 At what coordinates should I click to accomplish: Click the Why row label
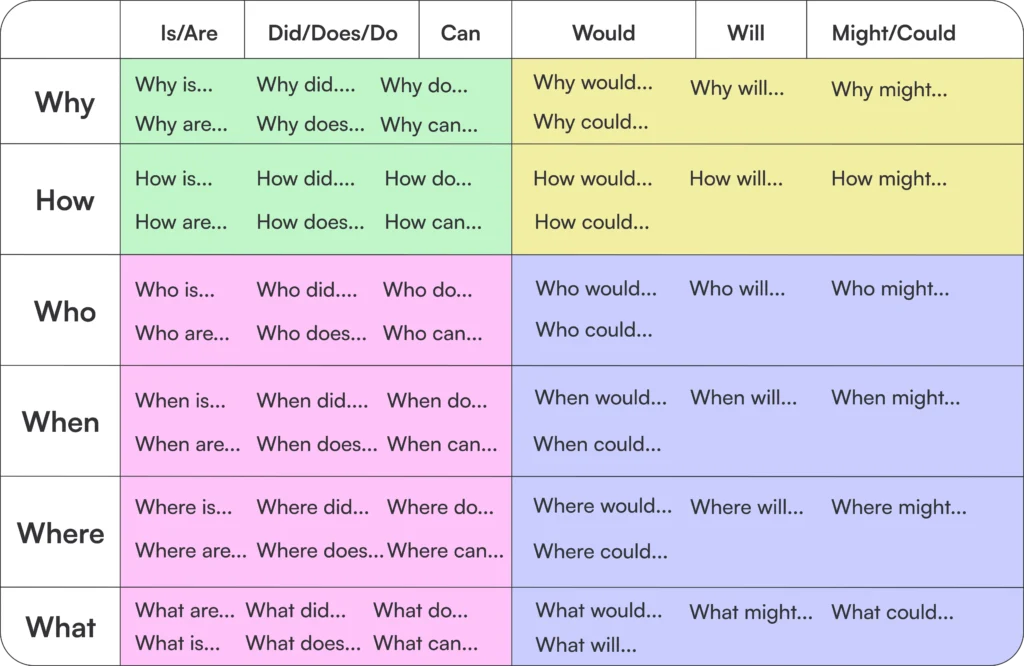click(x=65, y=103)
